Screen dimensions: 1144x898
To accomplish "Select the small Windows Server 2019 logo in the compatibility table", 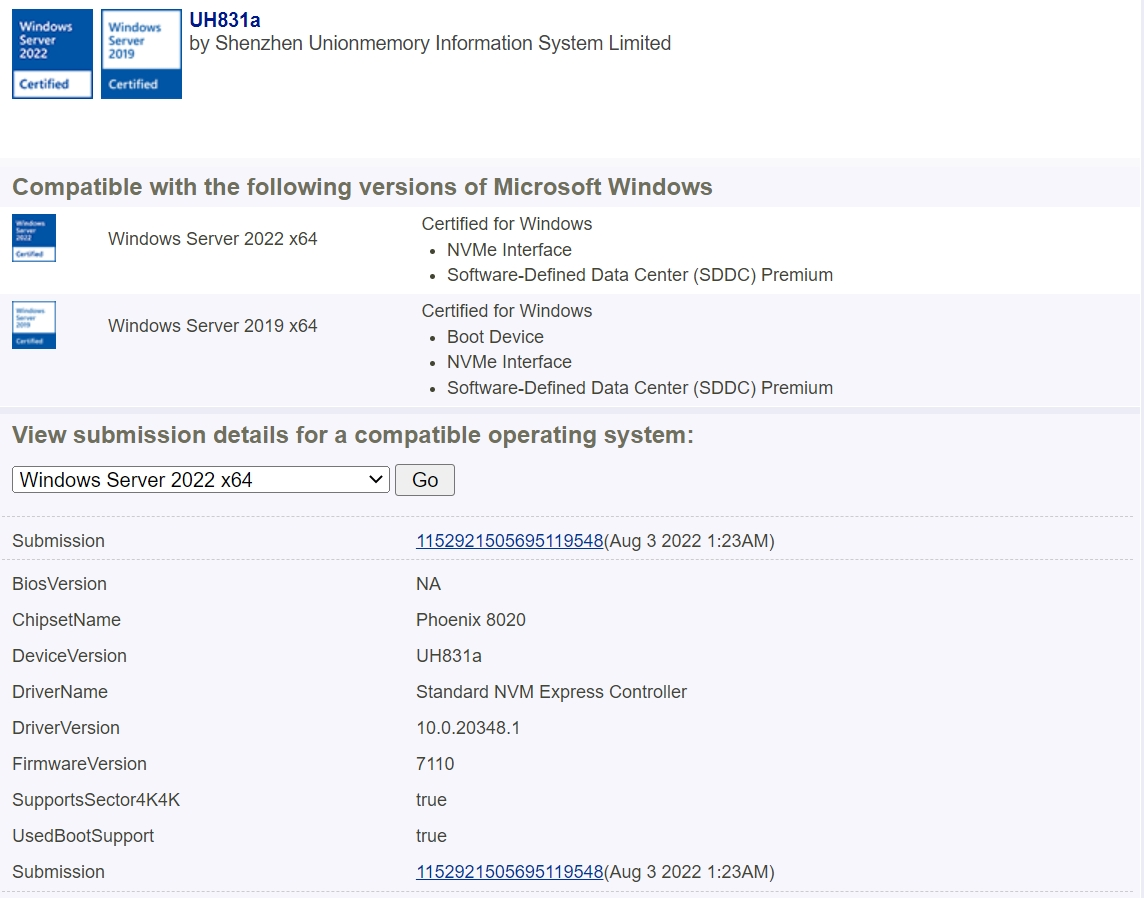I will pyautogui.click(x=34, y=325).
